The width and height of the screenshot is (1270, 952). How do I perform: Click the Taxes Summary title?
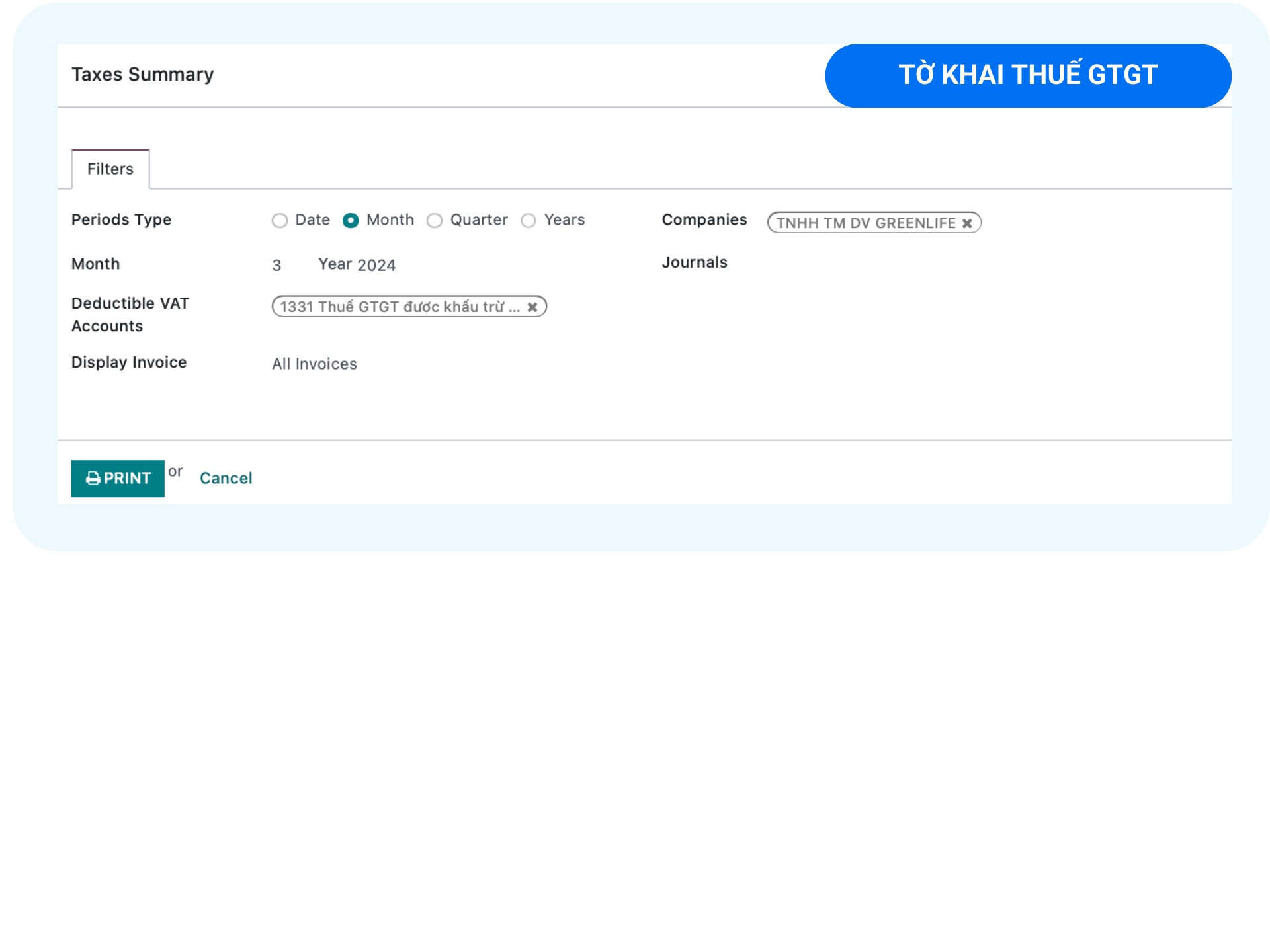pos(142,75)
